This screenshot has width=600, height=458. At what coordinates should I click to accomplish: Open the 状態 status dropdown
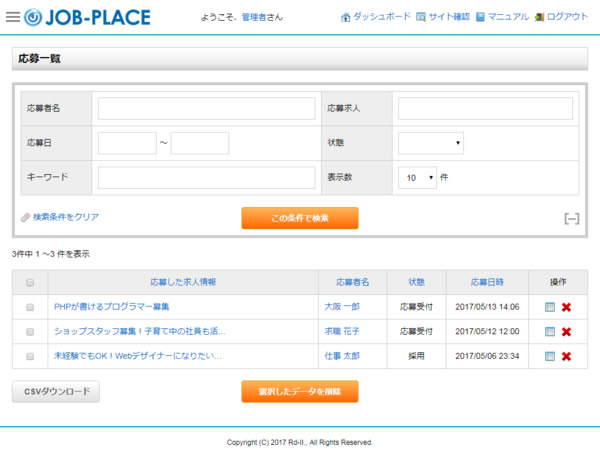coord(431,143)
